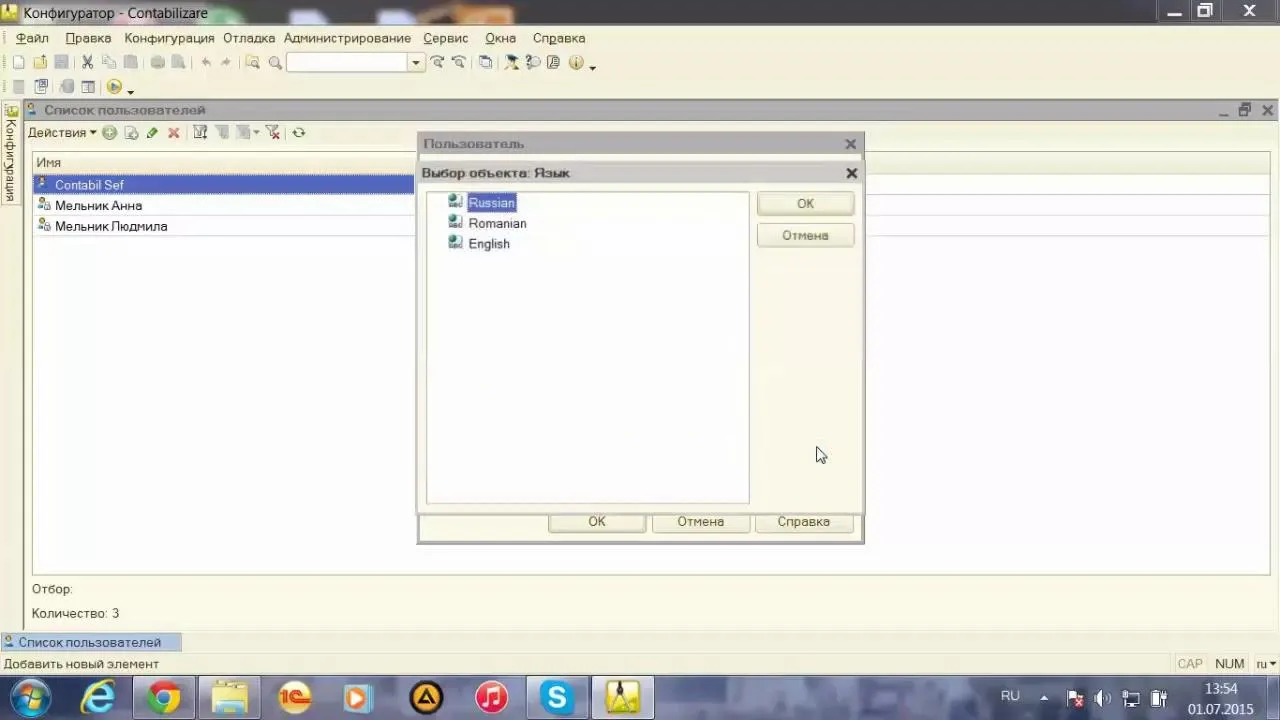This screenshot has height=720, width=1280.
Task: Open the Файл menu
Action: [32, 38]
